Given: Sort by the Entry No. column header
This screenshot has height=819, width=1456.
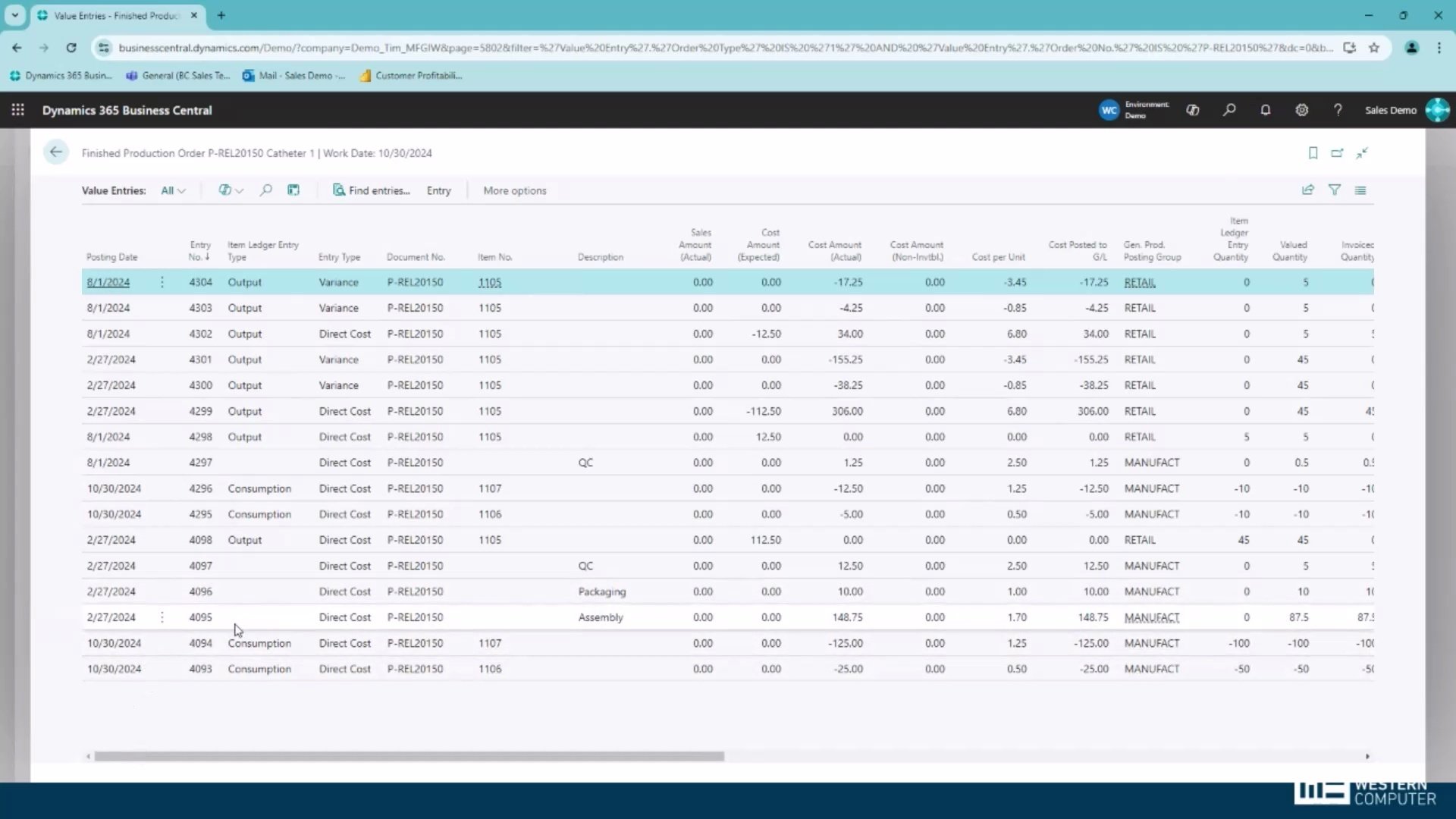Looking at the screenshot, I should tap(199, 251).
